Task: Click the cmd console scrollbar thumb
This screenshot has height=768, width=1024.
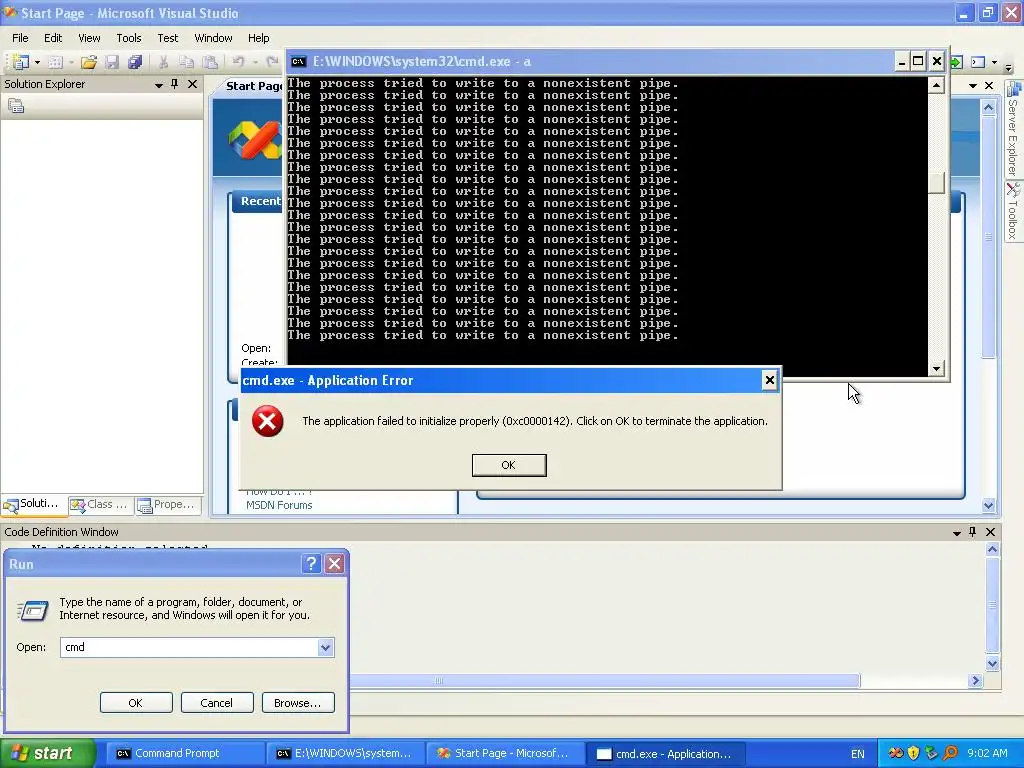Action: pos(936,183)
